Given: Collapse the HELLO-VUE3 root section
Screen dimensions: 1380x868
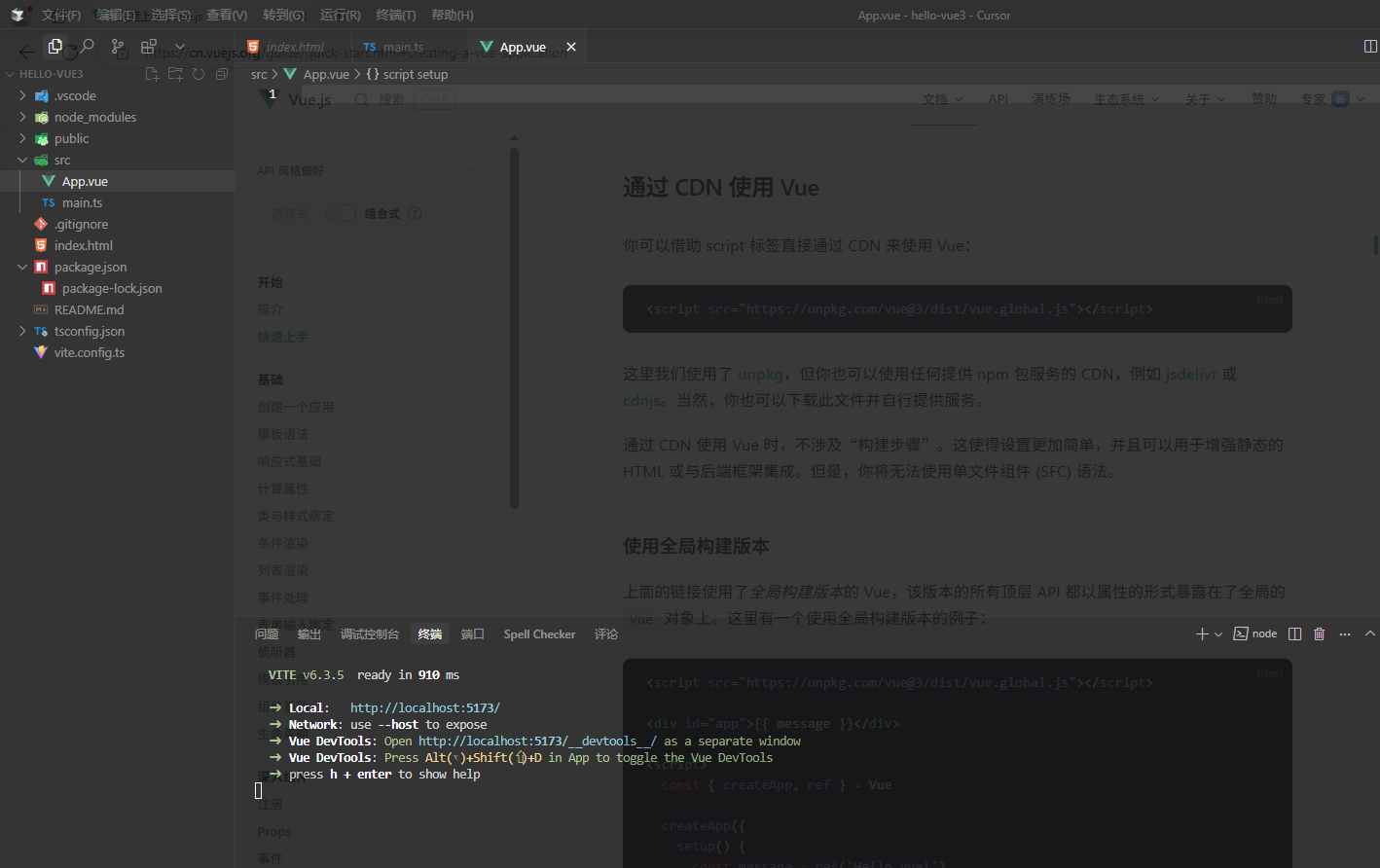Looking at the screenshot, I should tap(11, 74).
